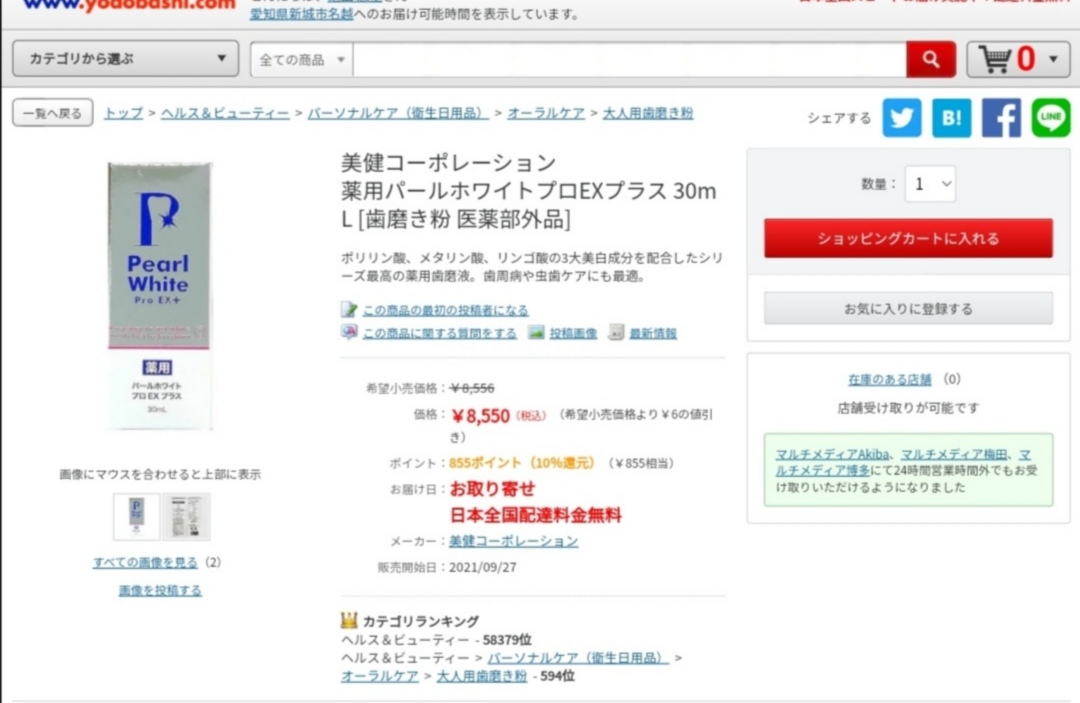Focus the product search text field

[x=630, y=60]
